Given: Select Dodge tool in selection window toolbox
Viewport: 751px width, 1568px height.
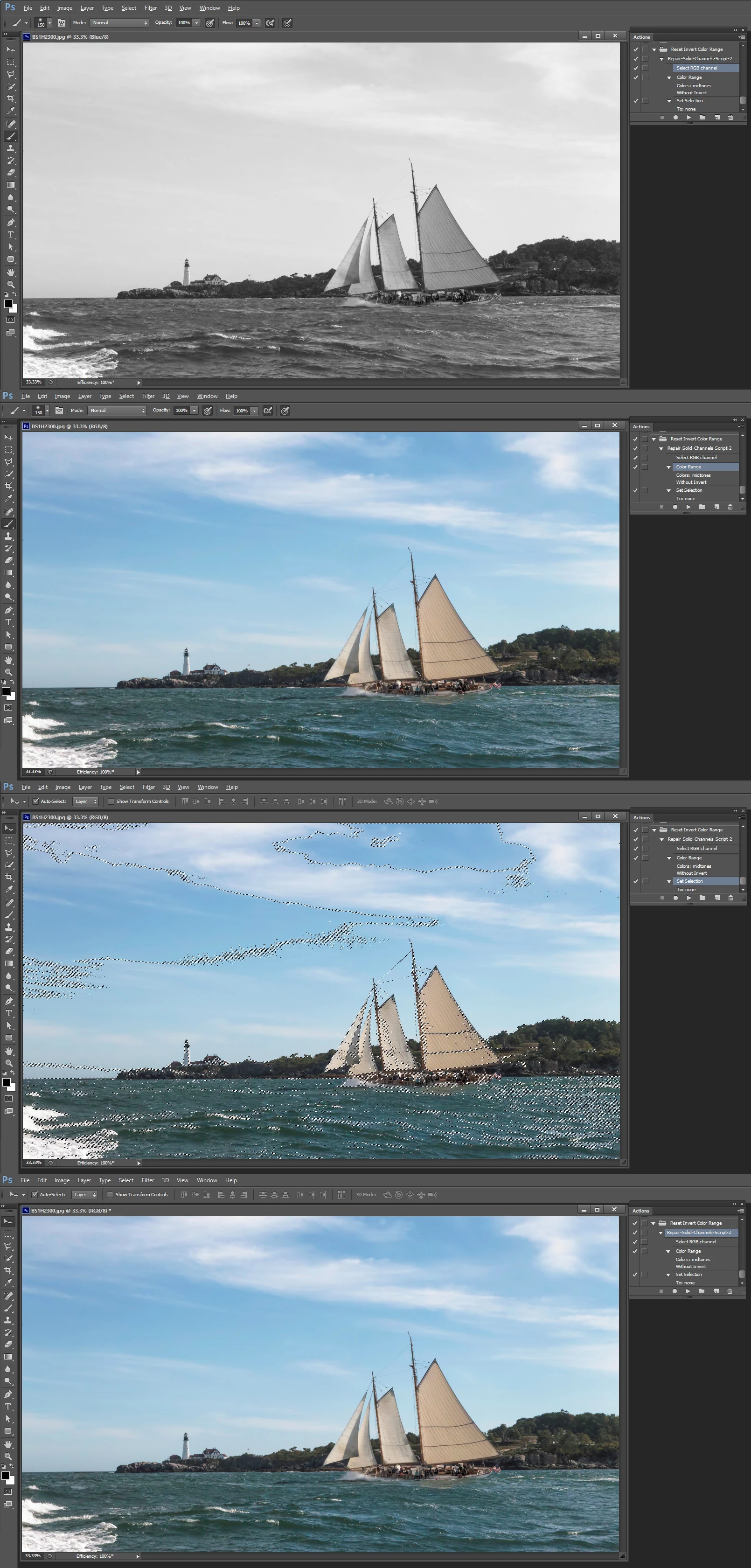Looking at the screenshot, I should coord(9,989).
